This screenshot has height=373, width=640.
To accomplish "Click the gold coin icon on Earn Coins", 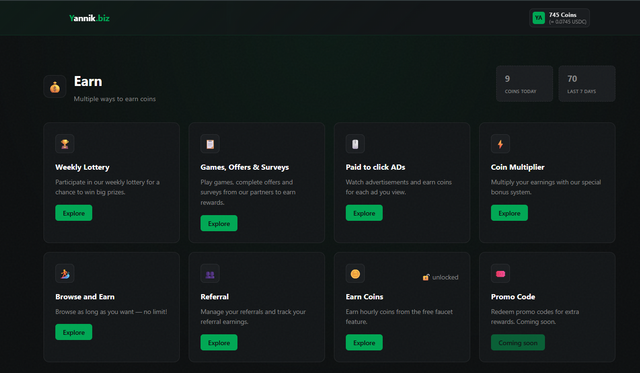I will click(355, 273).
